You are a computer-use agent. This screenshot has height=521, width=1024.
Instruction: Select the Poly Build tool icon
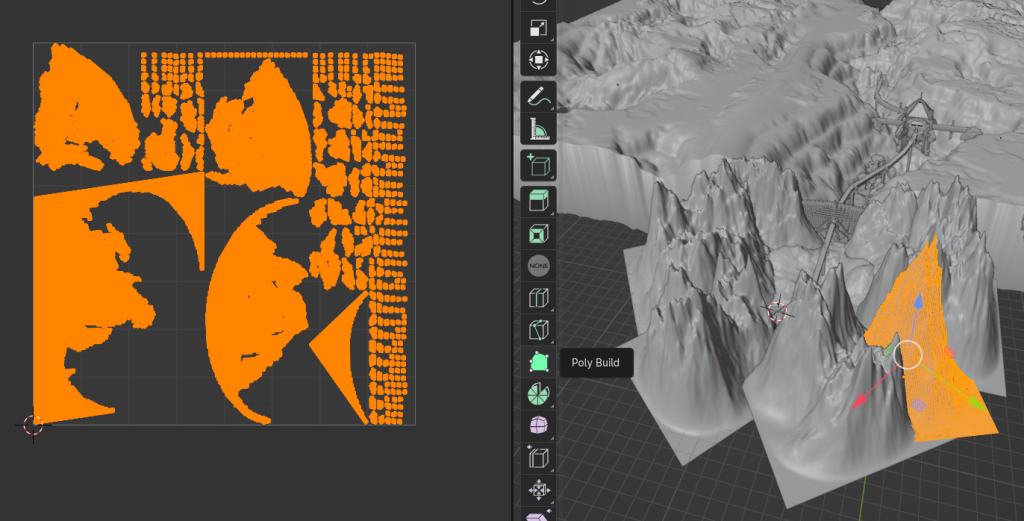pyautogui.click(x=538, y=362)
